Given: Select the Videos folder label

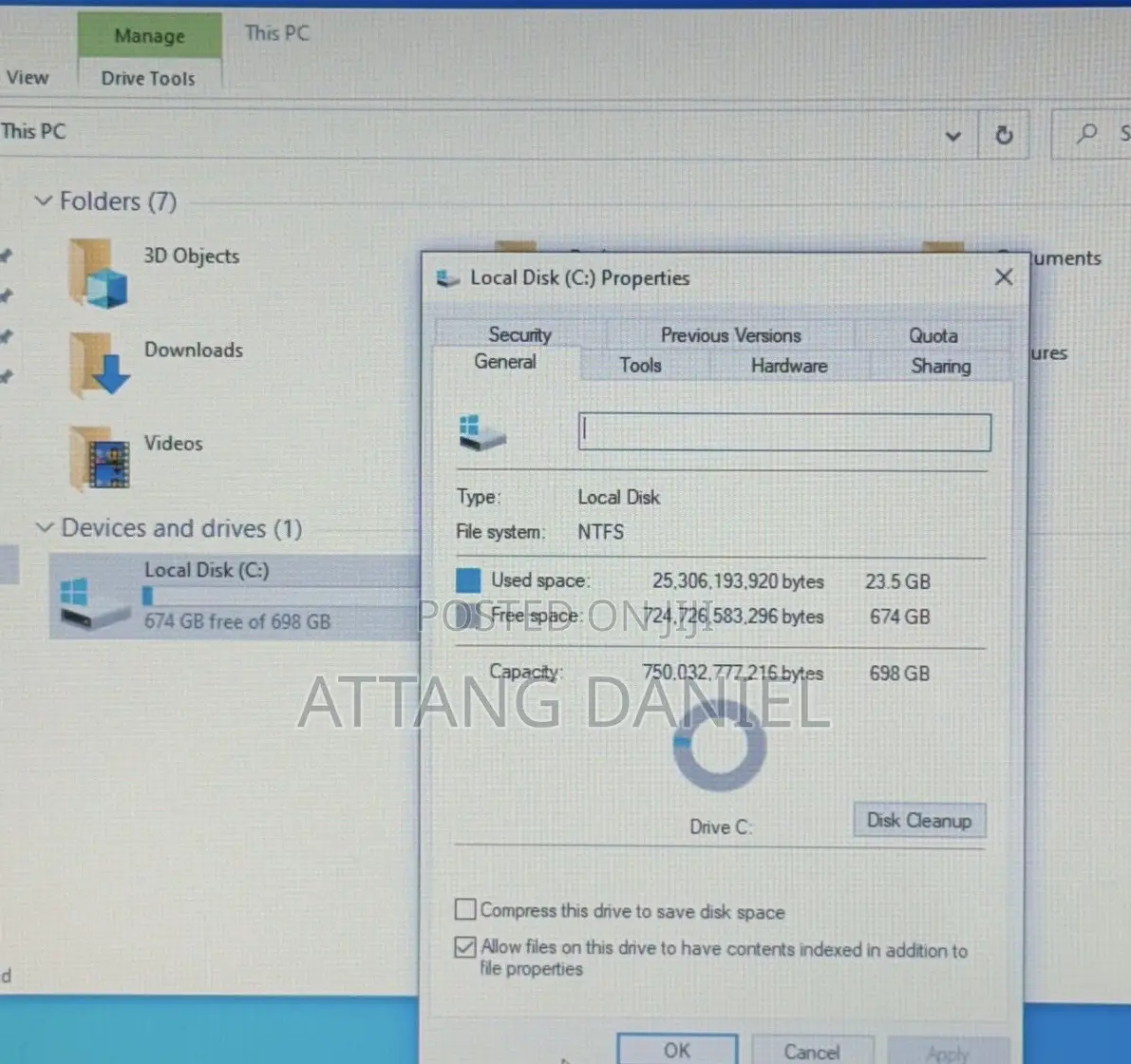Looking at the screenshot, I should point(173,443).
